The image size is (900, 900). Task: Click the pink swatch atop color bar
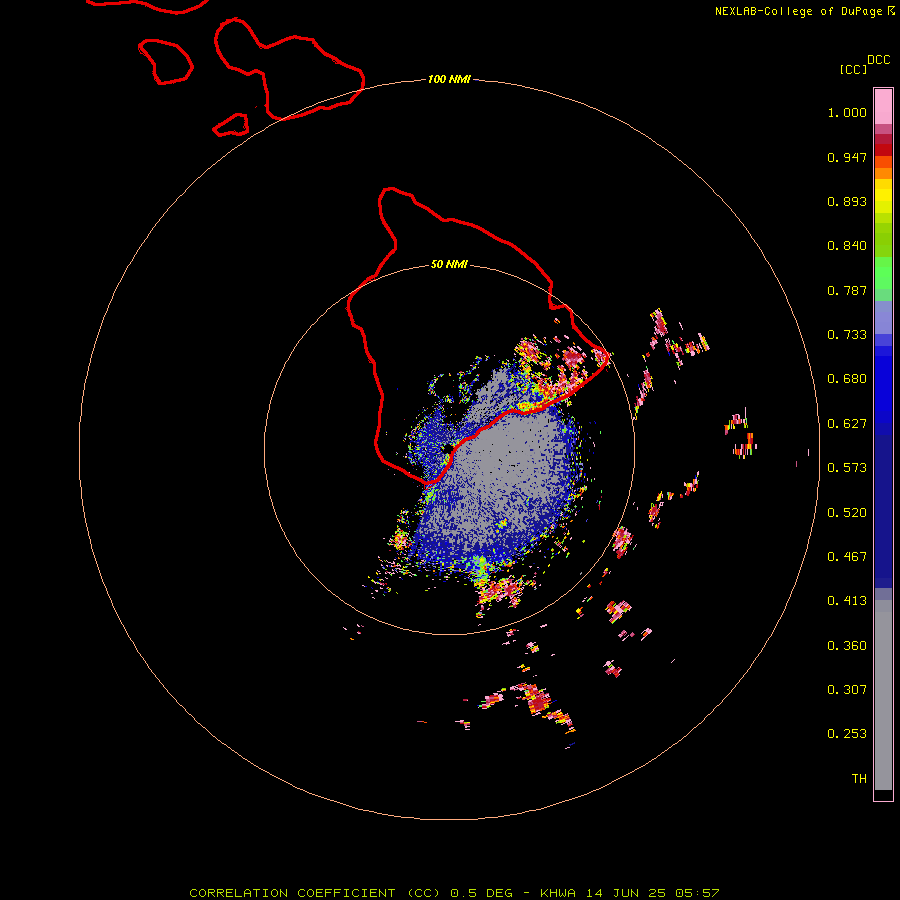[x=883, y=107]
